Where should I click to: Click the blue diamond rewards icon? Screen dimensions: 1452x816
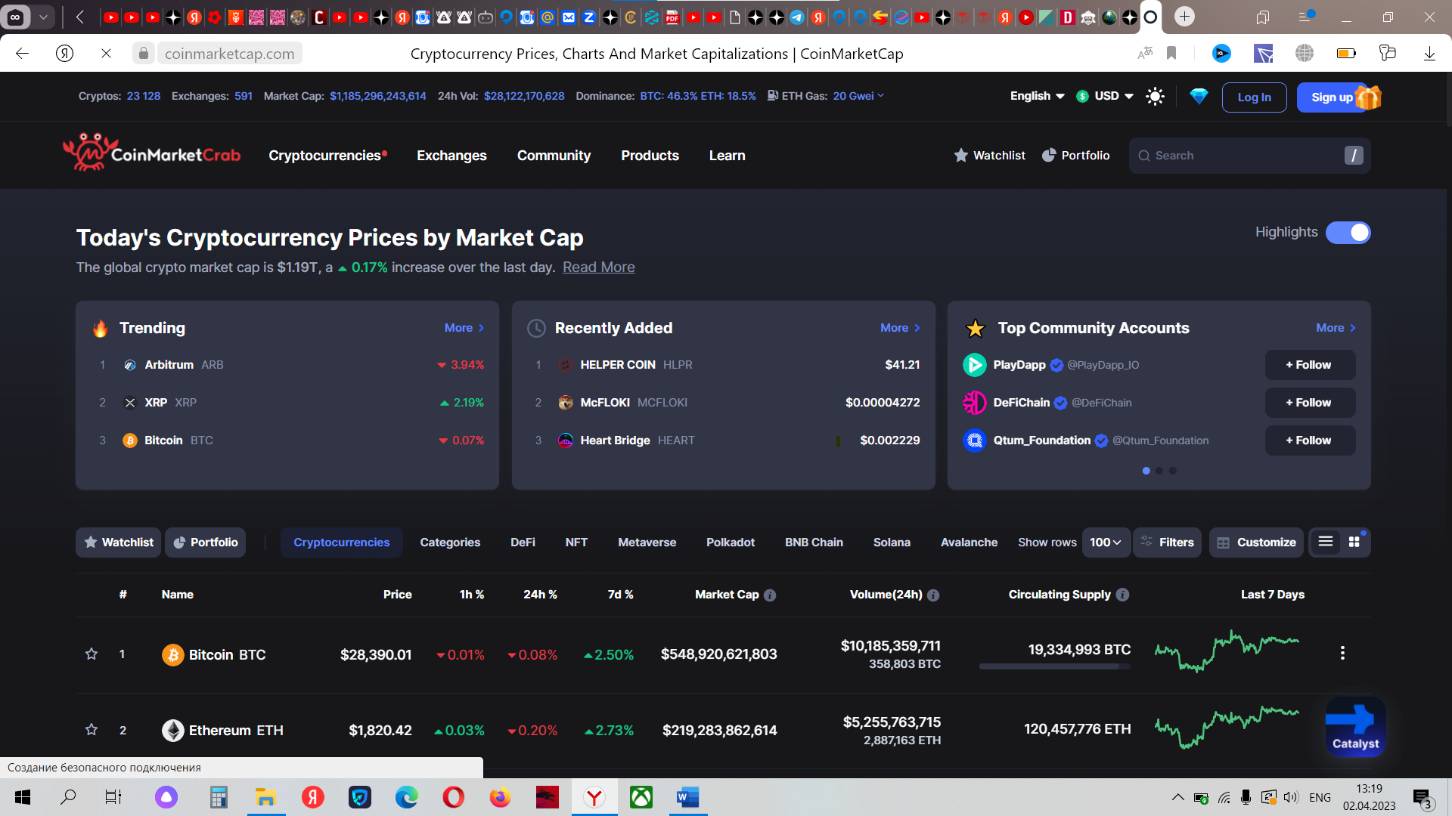pyautogui.click(x=1199, y=97)
